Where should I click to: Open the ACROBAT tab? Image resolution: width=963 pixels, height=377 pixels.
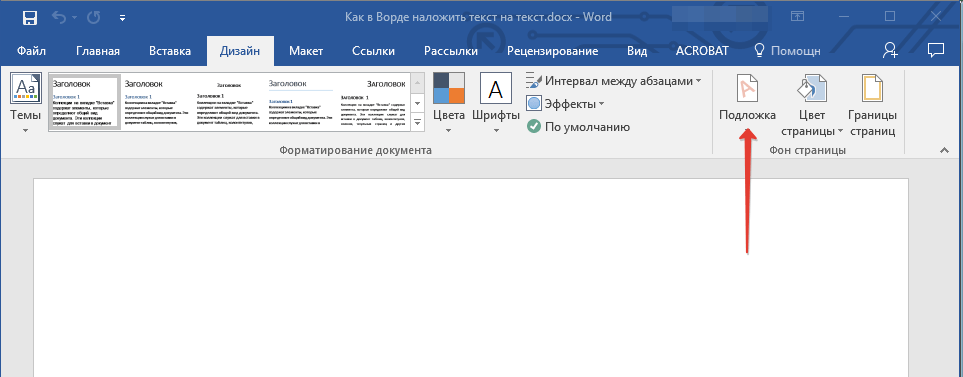coord(702,51)
